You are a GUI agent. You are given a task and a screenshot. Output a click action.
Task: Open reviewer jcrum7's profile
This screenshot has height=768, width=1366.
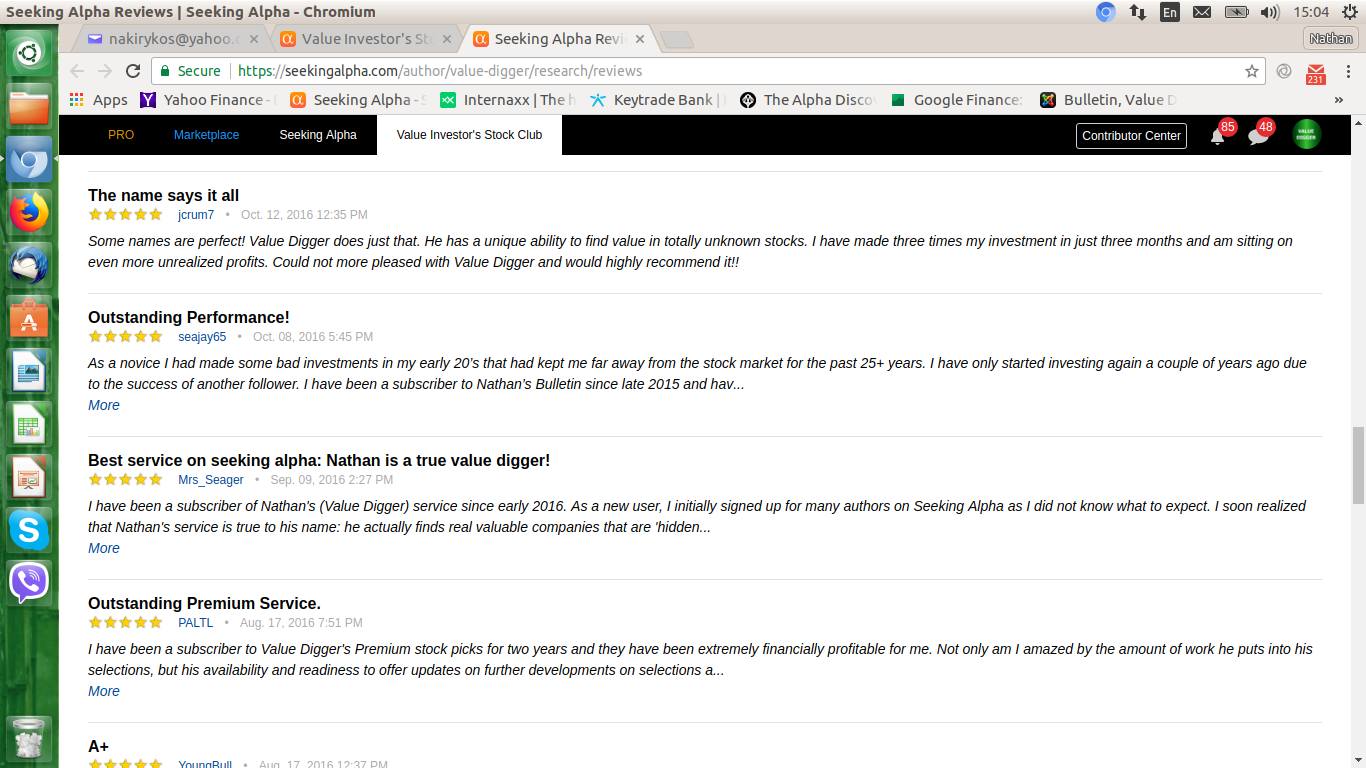(x=196, y=215)
